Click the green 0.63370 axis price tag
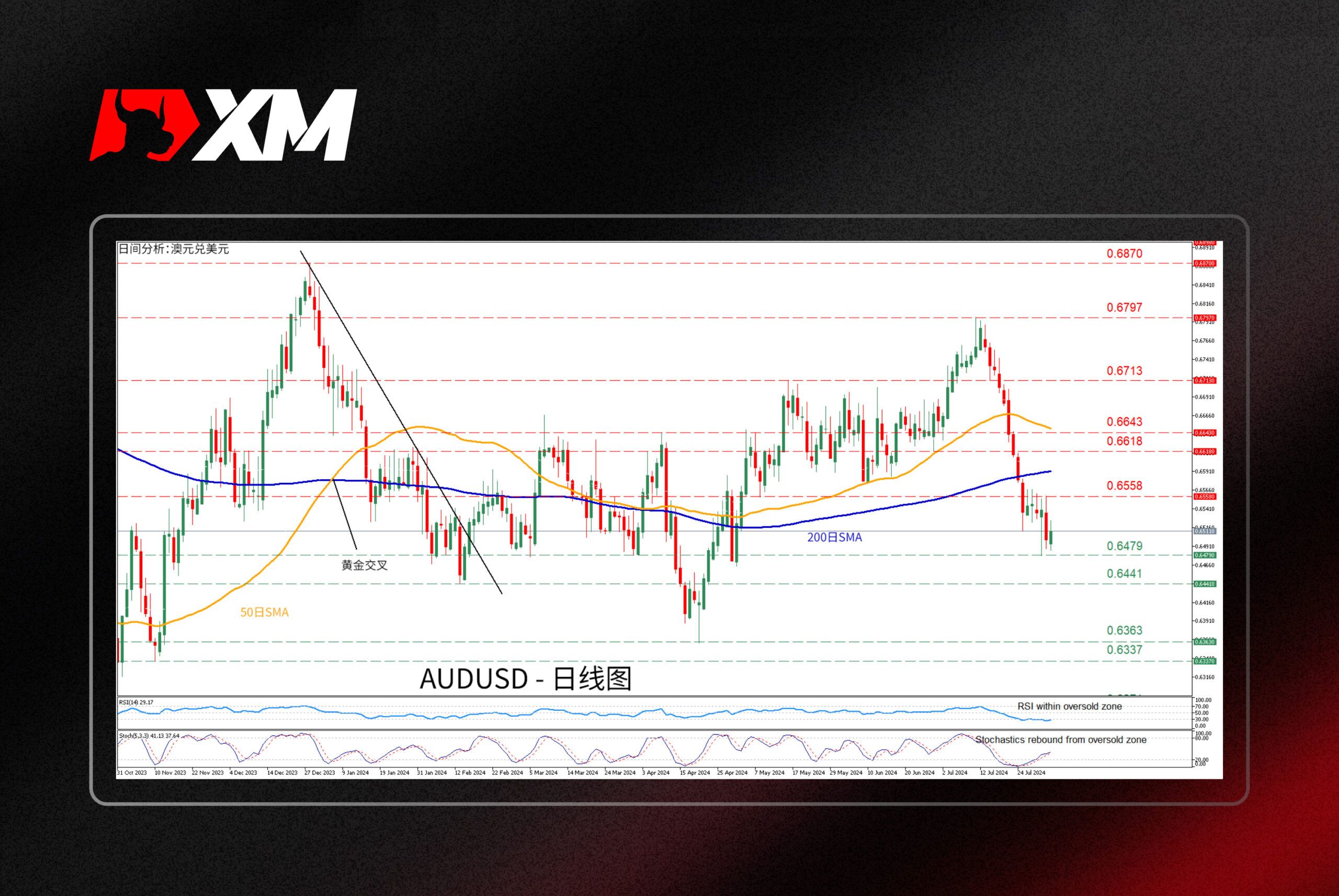1339x896 pixels. [x=1205, y=662]
